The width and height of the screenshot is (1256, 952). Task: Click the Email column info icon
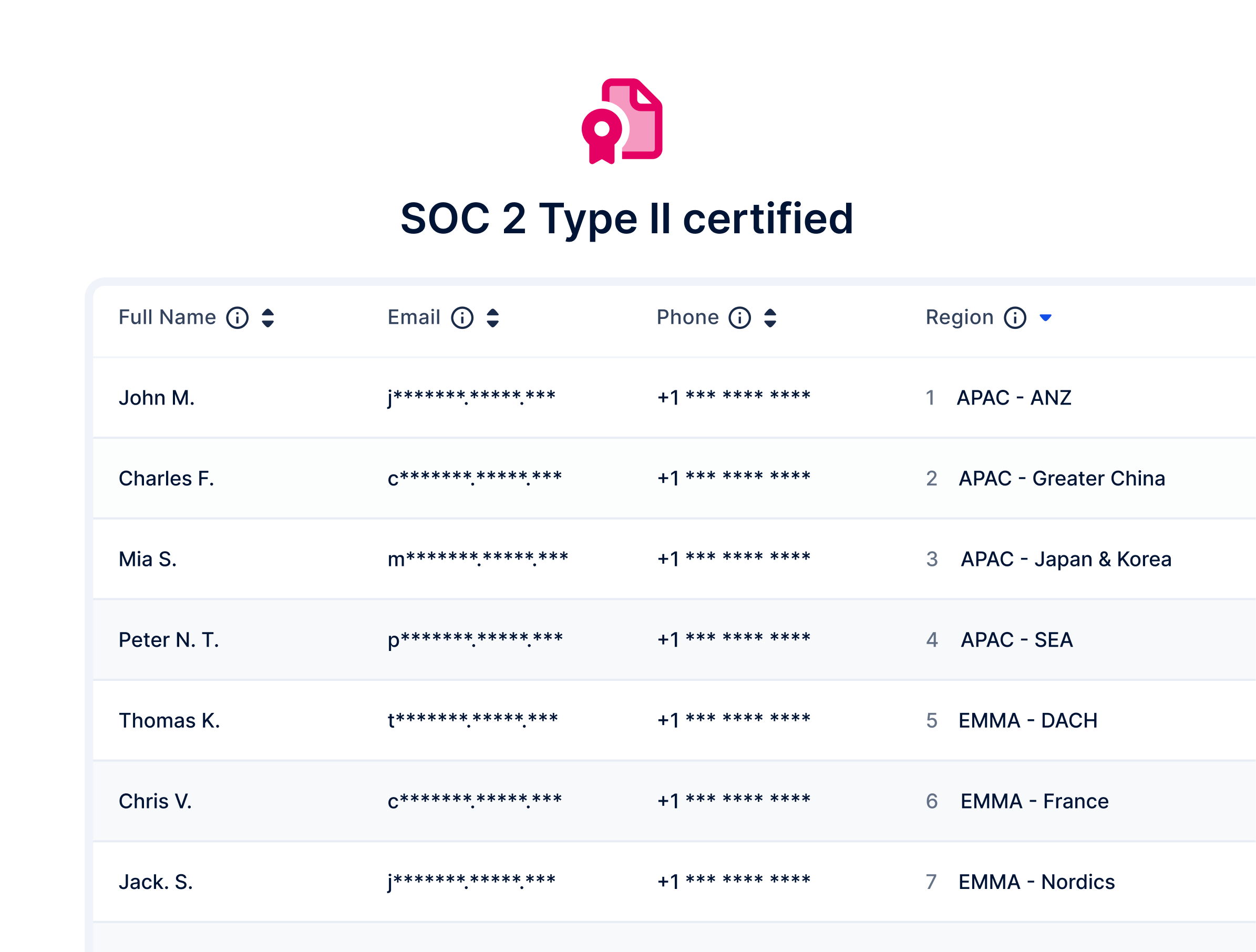coord(462,318)
